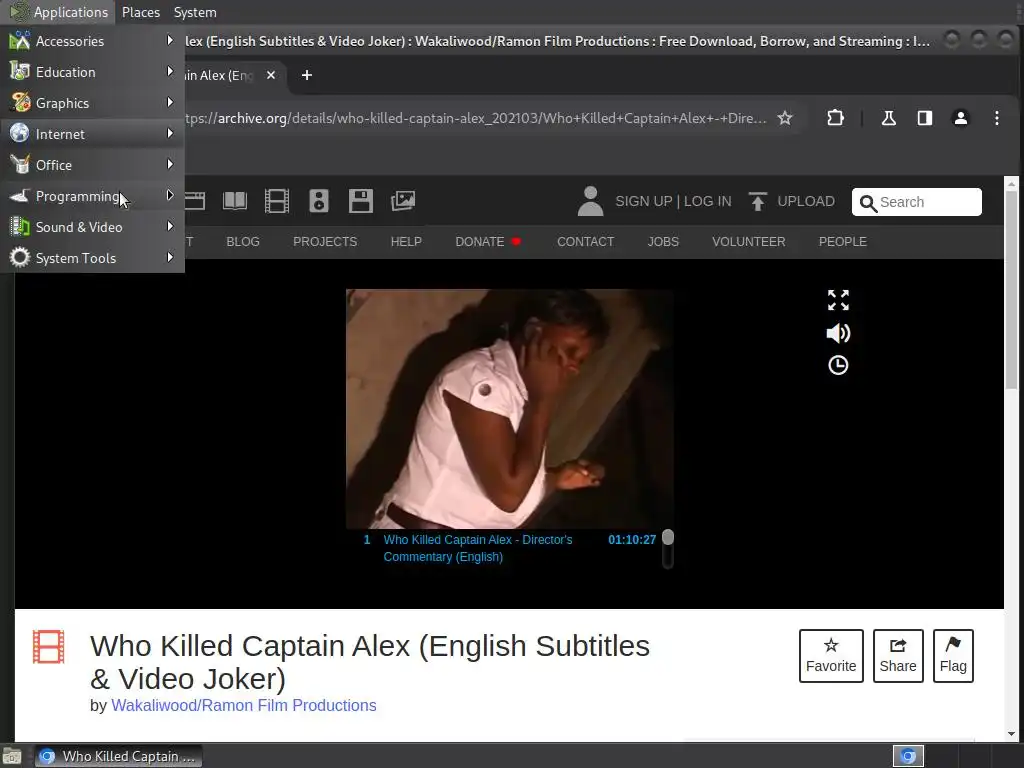
Task: Open Archive Images icon
Action: (403, 200)
